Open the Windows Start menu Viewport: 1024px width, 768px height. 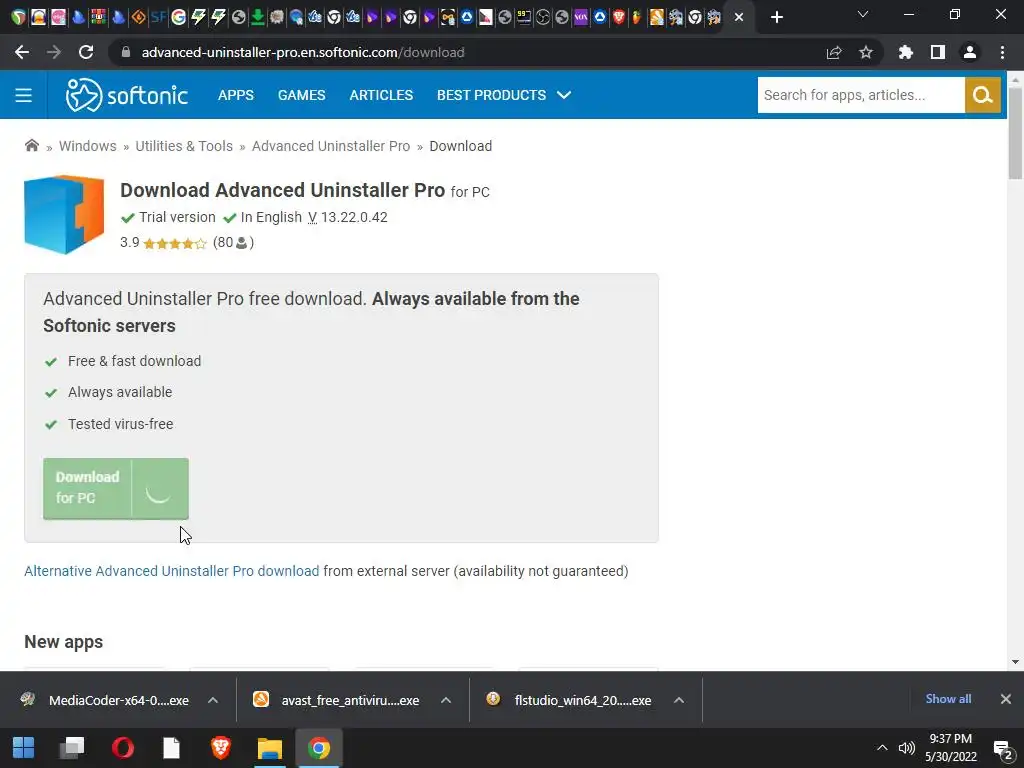[x=24, y=748]
